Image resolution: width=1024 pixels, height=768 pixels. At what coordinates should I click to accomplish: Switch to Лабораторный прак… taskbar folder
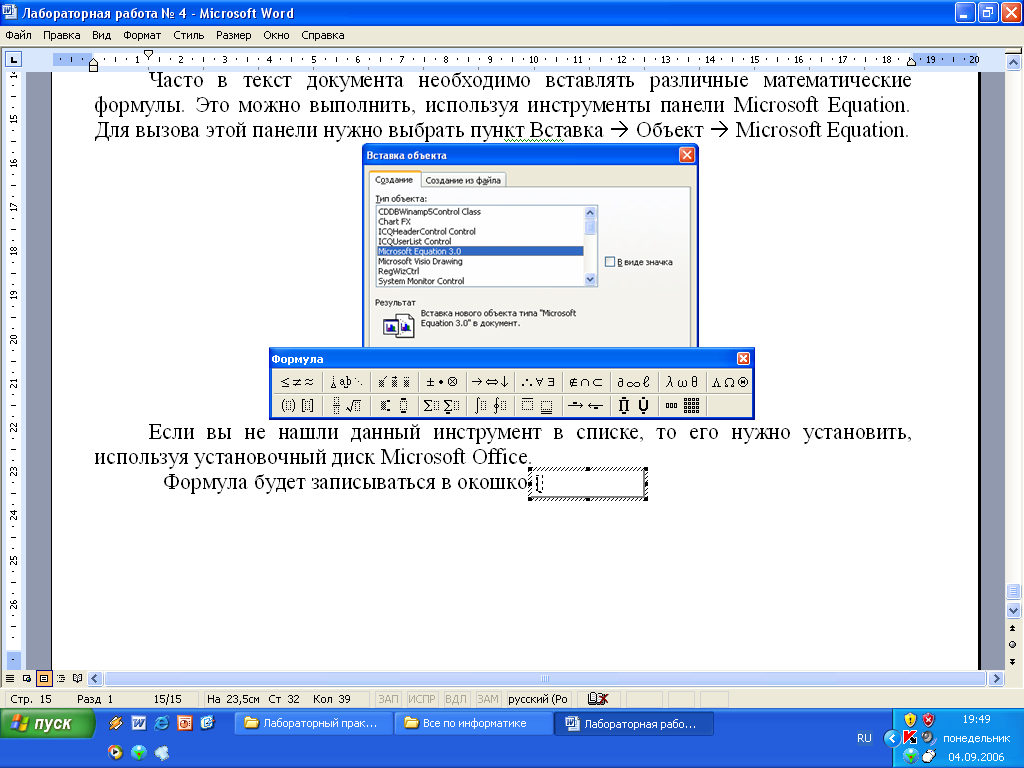pos(313,724)
